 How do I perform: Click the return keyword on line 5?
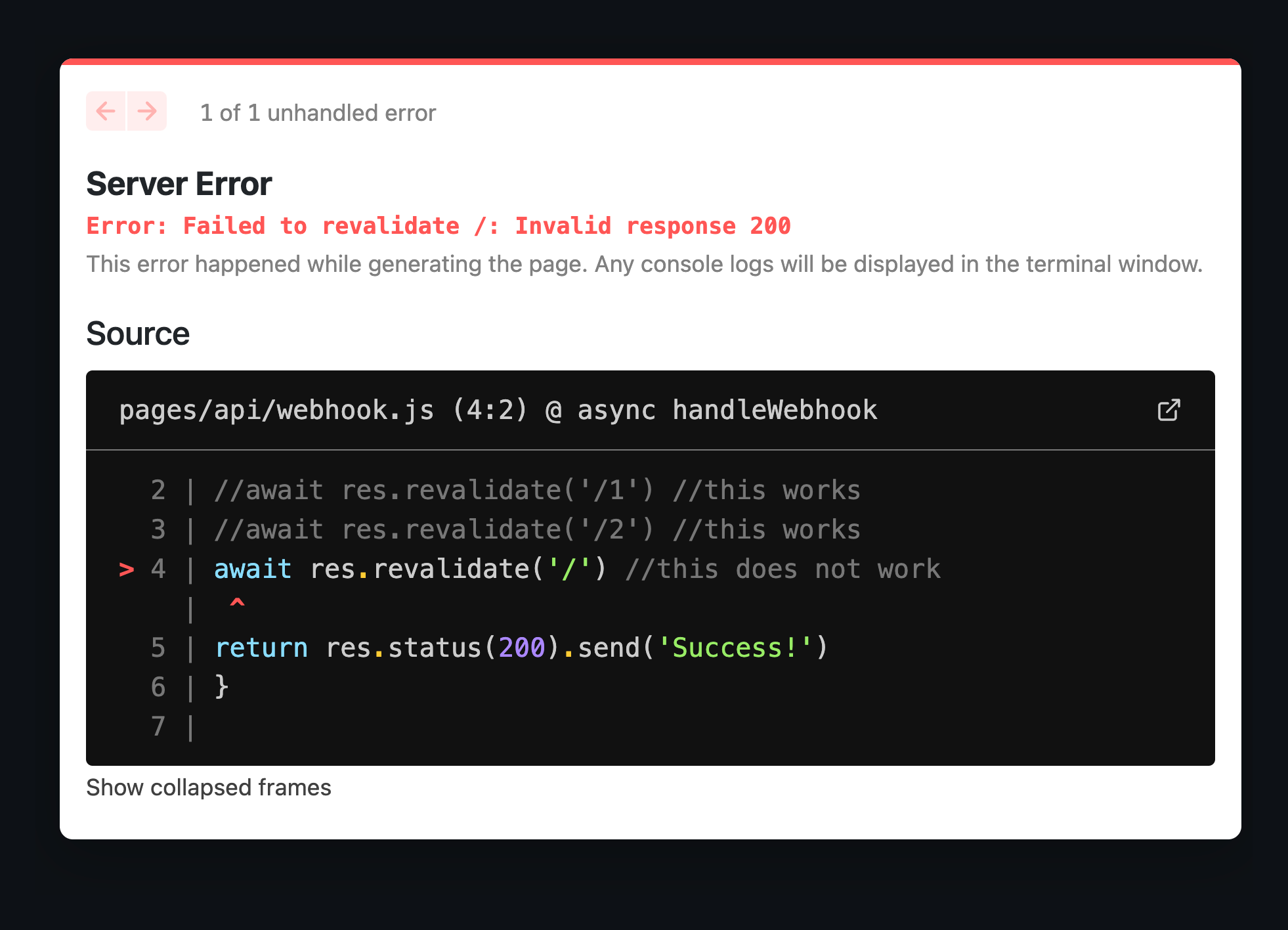tap(261, 648)
